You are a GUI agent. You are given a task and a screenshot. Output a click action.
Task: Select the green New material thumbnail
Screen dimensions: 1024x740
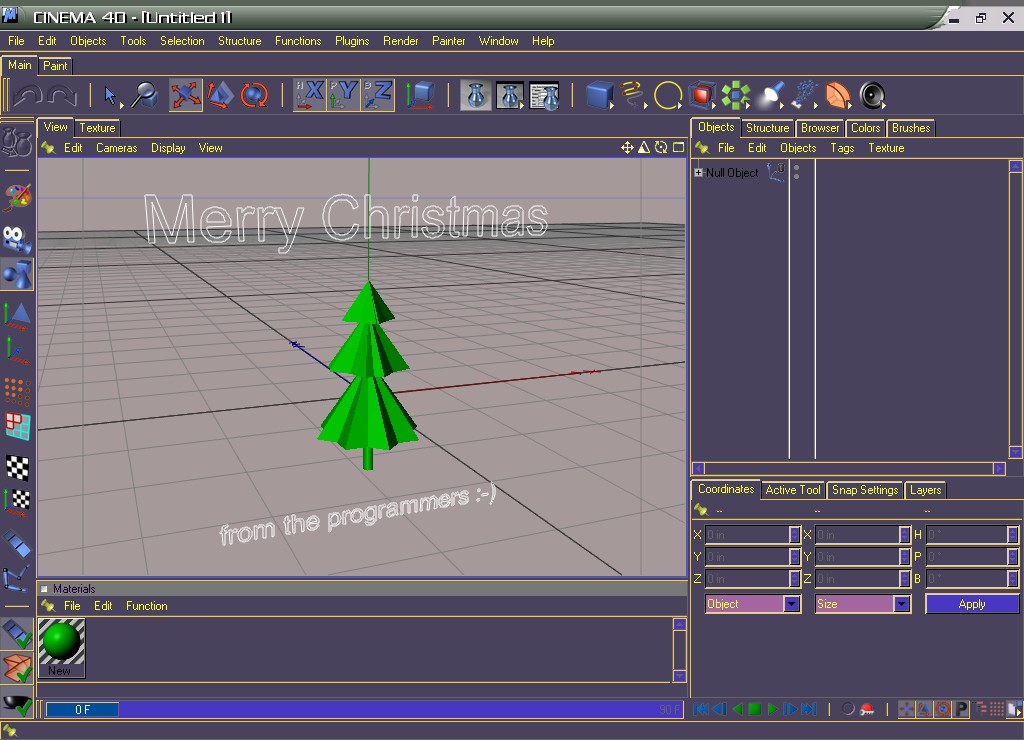61,647
